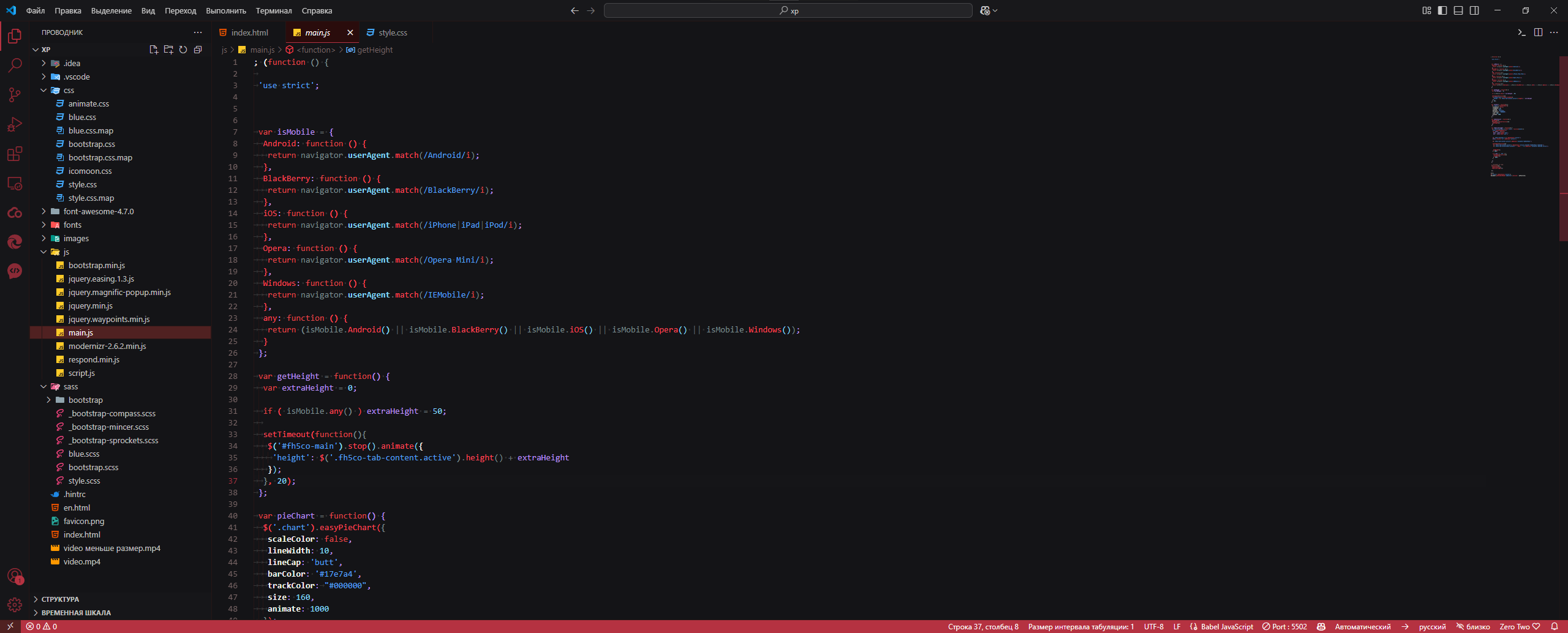1568x633 pixels.
Task: Click the Copilot status icon in status bar
Action: [1321, 626]
